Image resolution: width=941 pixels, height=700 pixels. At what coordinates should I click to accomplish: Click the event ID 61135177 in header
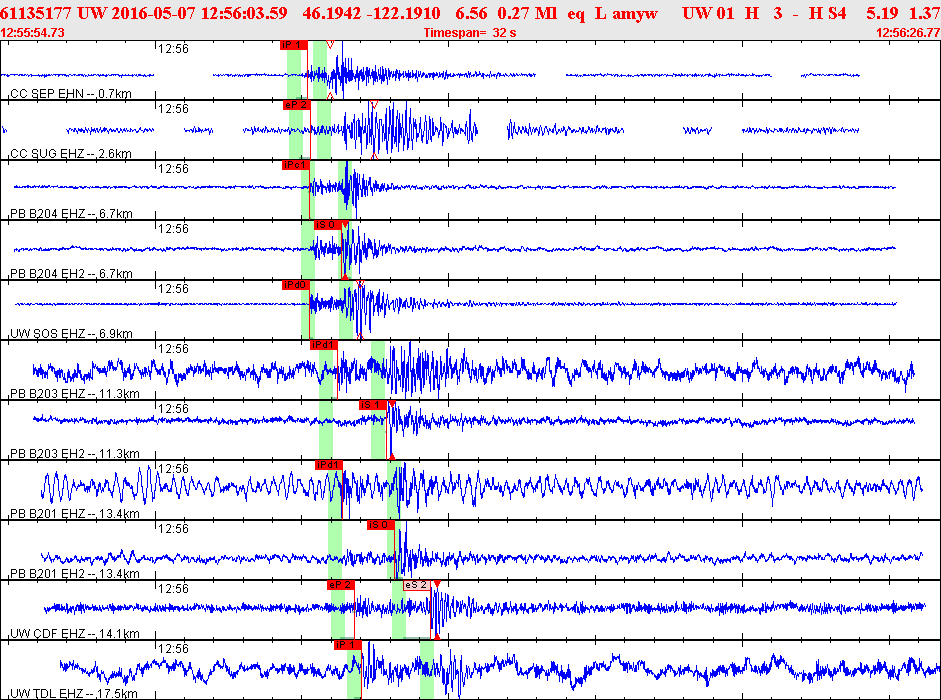[x=35, y=13]
